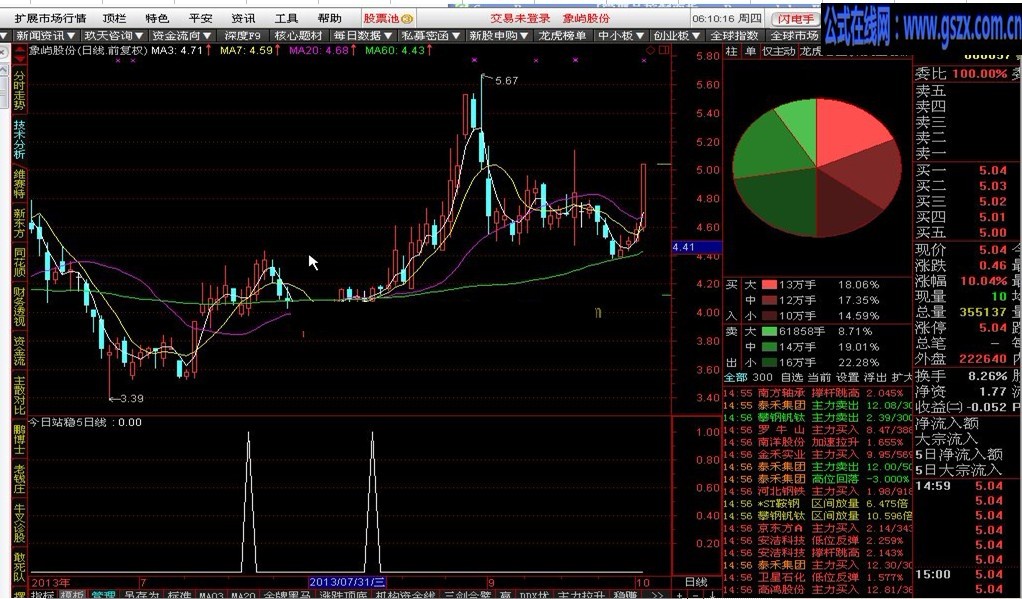Select the 老钱庄 sidebar tab
The height and width of the screenshot is (599, 1022).
pyautogui.click(x=20, y=478)
